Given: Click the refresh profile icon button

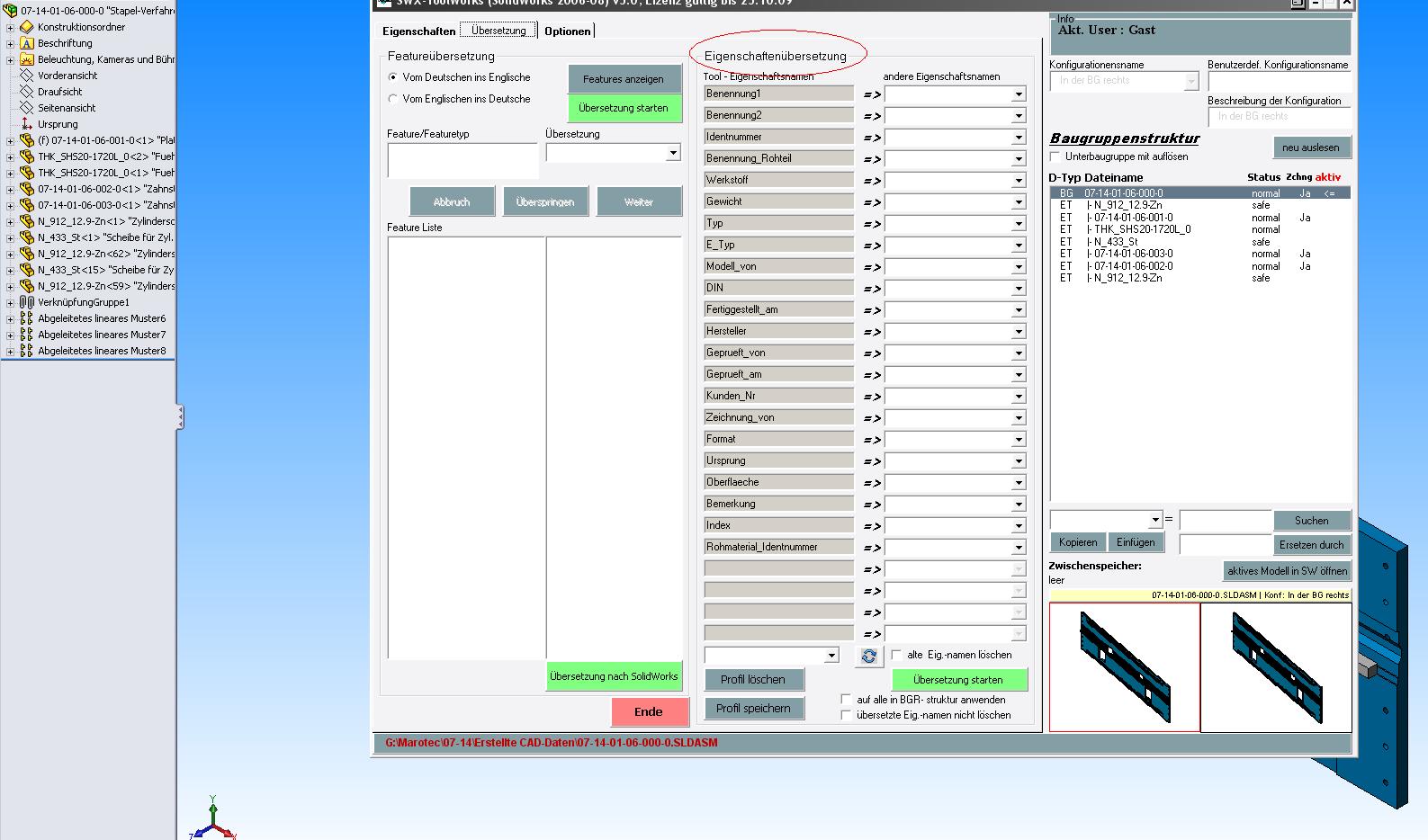Looking at the screenshot, I should (x=868, y=657).
